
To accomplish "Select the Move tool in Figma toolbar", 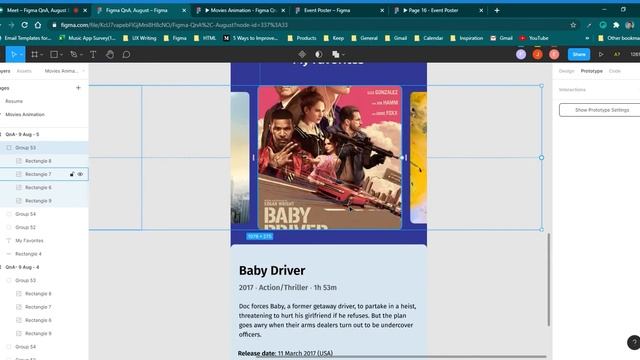I will tap(14, 54).
